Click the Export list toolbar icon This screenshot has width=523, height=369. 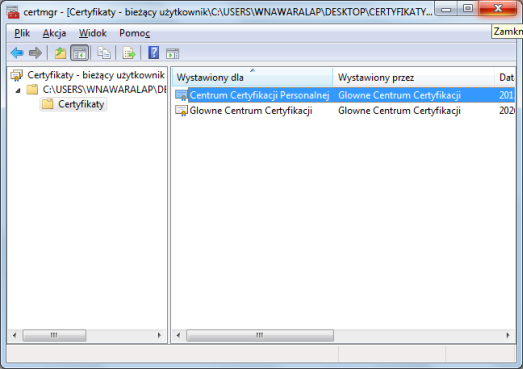coord(129,53)
